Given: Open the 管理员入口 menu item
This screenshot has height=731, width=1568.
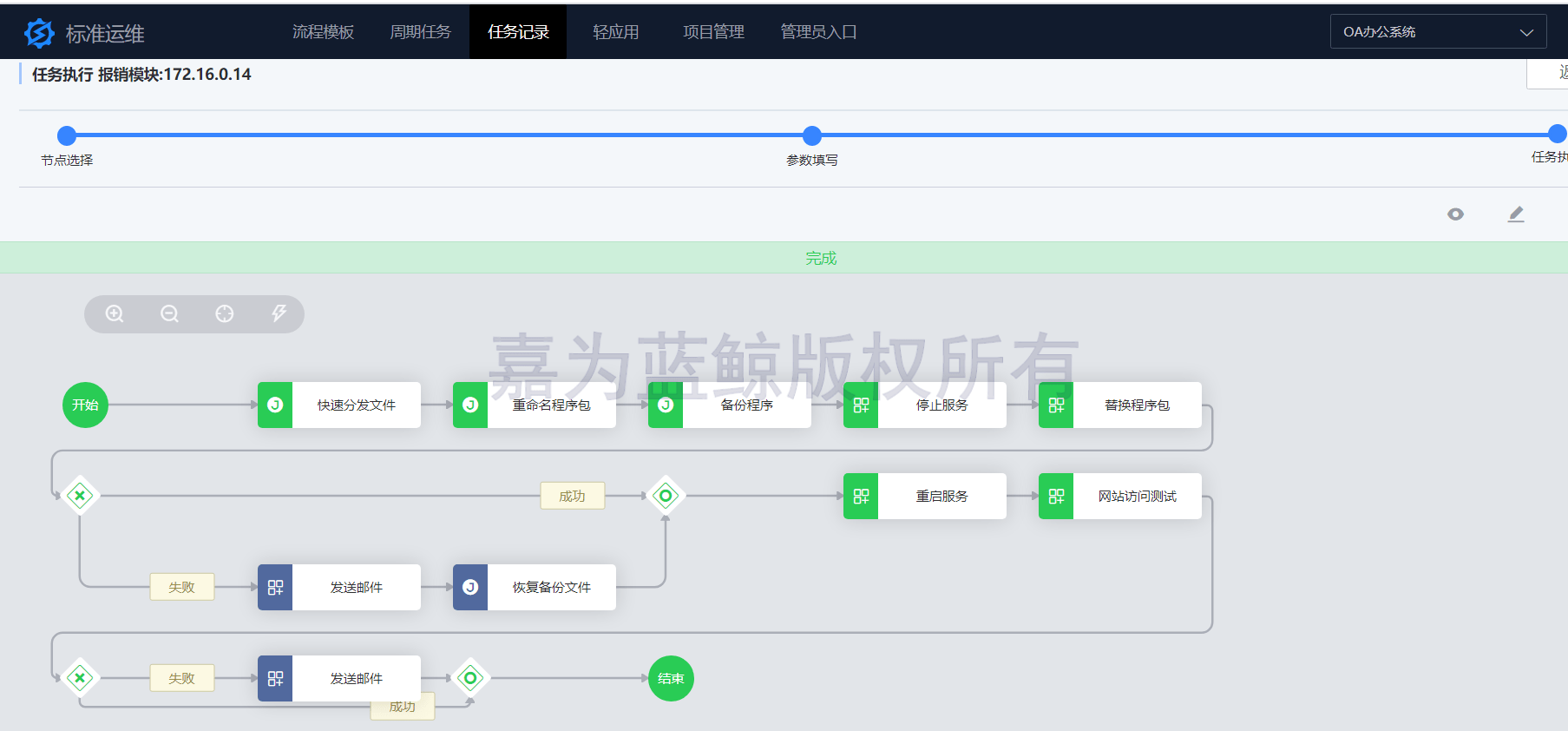Looking at the screenshot, I should (x=818, y=32).
